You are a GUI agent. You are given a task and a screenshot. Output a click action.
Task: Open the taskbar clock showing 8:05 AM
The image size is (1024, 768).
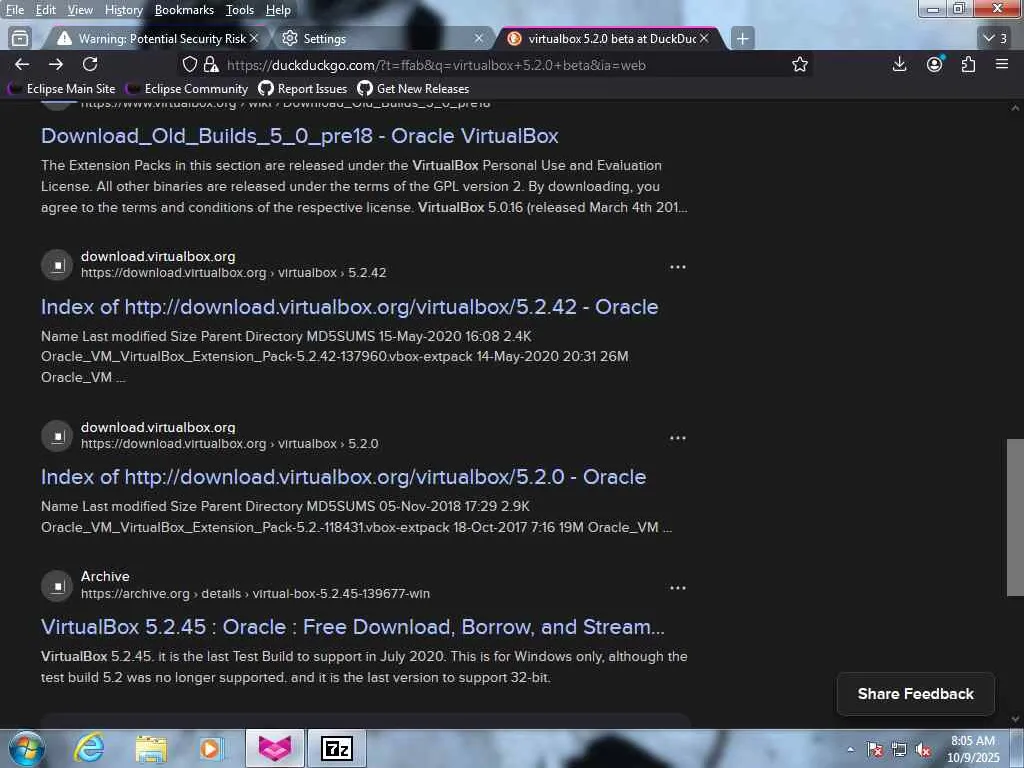pyautogui.click(x=973, y=749)
